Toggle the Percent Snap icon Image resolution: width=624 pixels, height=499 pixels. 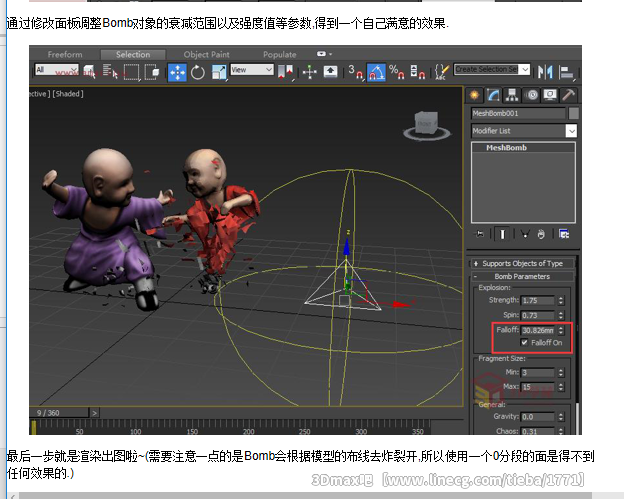pyautogui.click(x=397, y=72)
